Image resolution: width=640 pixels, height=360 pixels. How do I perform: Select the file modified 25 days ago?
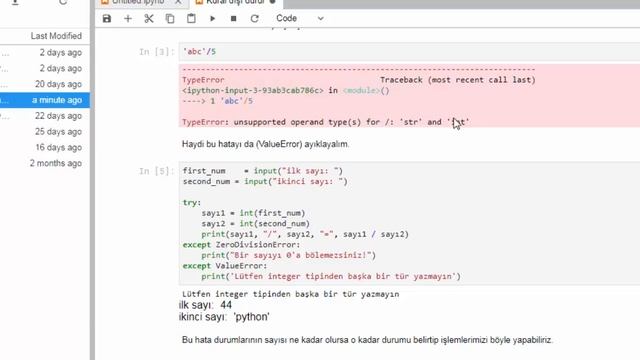tap(45, 131)
